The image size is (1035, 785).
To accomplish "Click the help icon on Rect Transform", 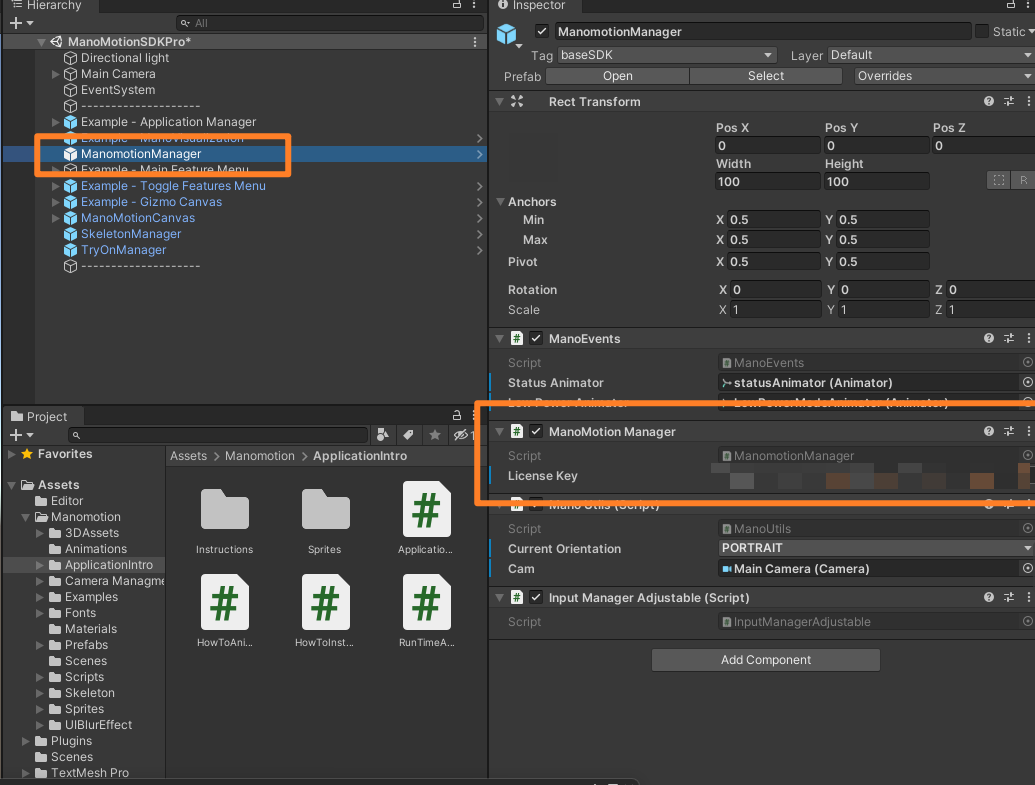I will [x=989, y=101].
